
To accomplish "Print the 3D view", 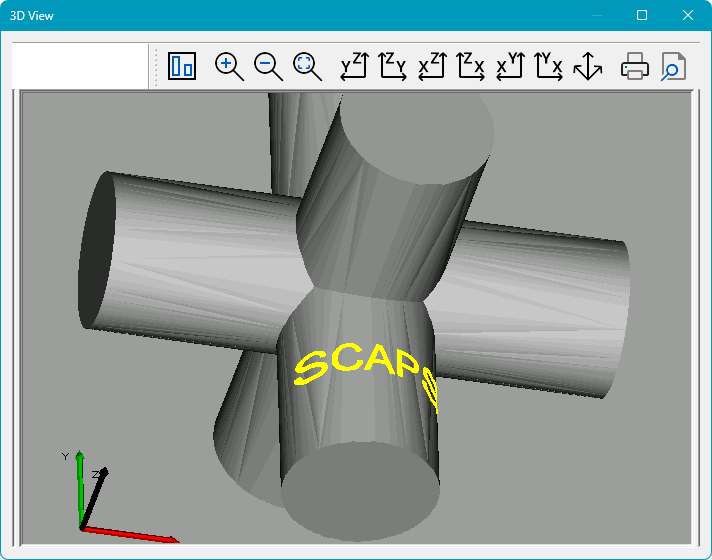I will (x=635, y=66).
